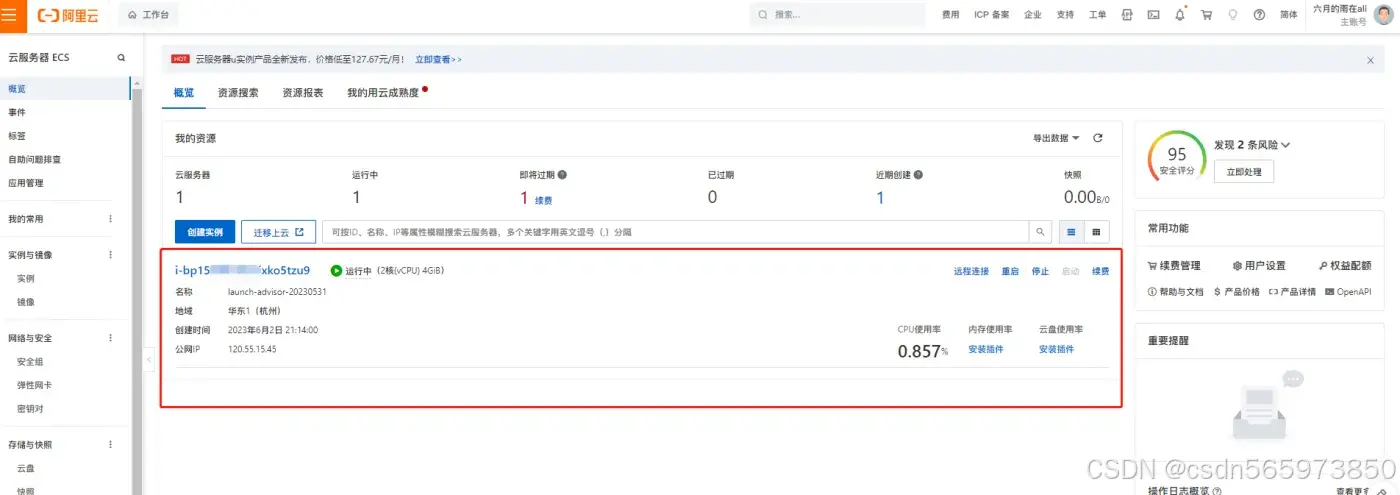Image resolution: width=1400 pixels, height=495 pixels.
Task: Switch to 我的用云成熟度 tab
Action: 383,93
